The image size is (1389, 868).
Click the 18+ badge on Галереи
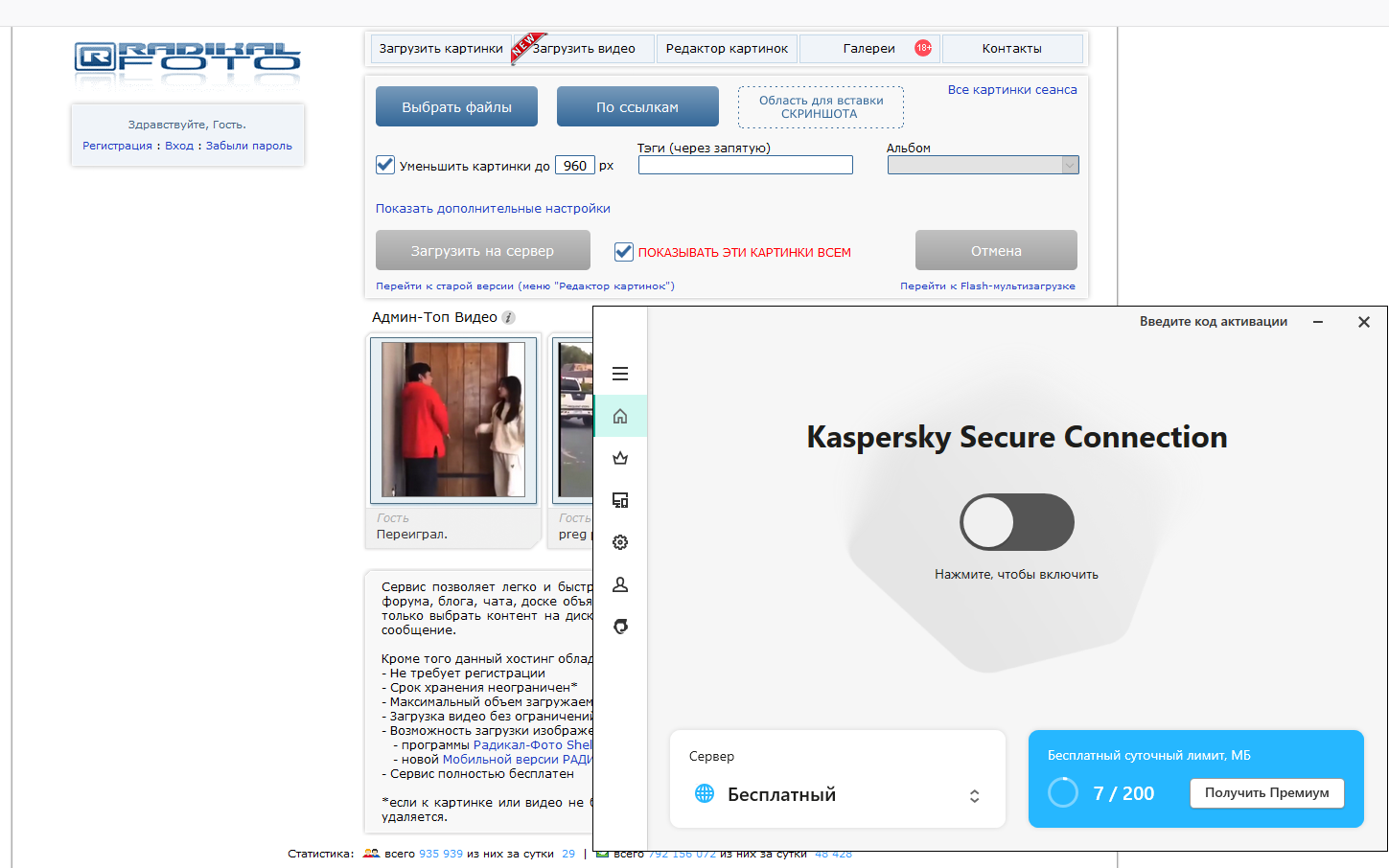click(923, 48)
